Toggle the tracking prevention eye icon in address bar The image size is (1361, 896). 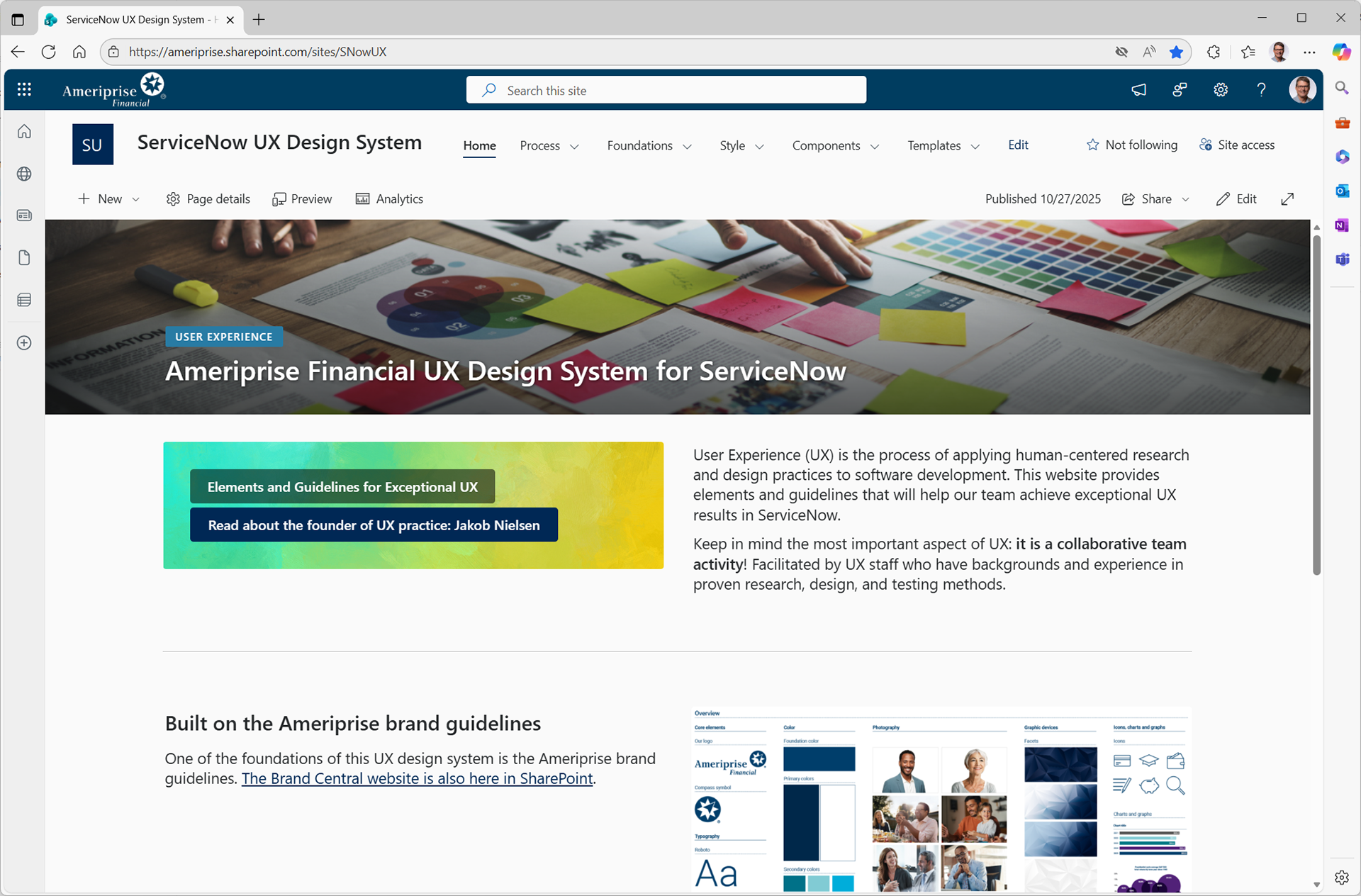click(1121, 52)
